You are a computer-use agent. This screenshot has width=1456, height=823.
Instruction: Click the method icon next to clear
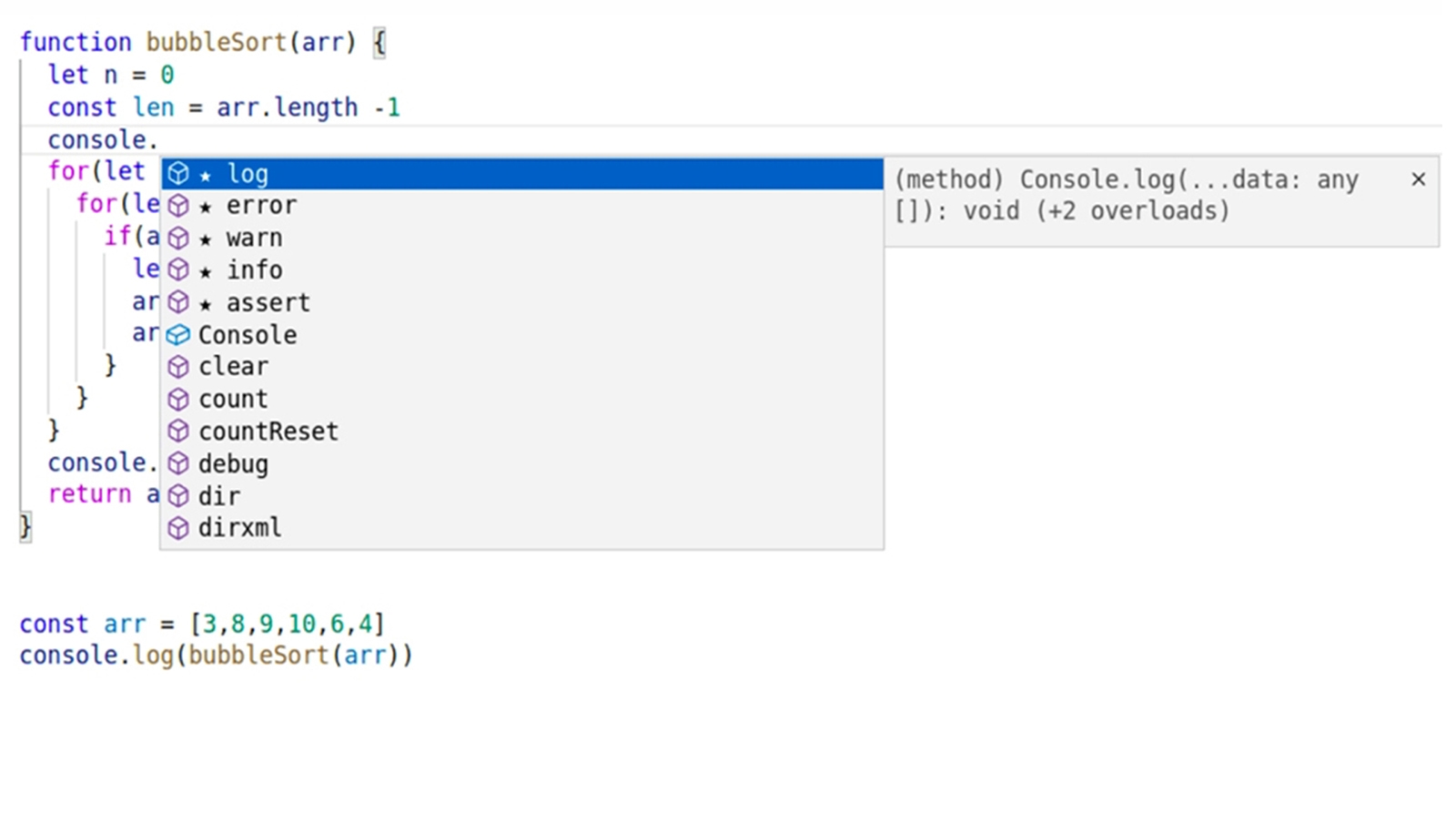[x=178, y=367]
